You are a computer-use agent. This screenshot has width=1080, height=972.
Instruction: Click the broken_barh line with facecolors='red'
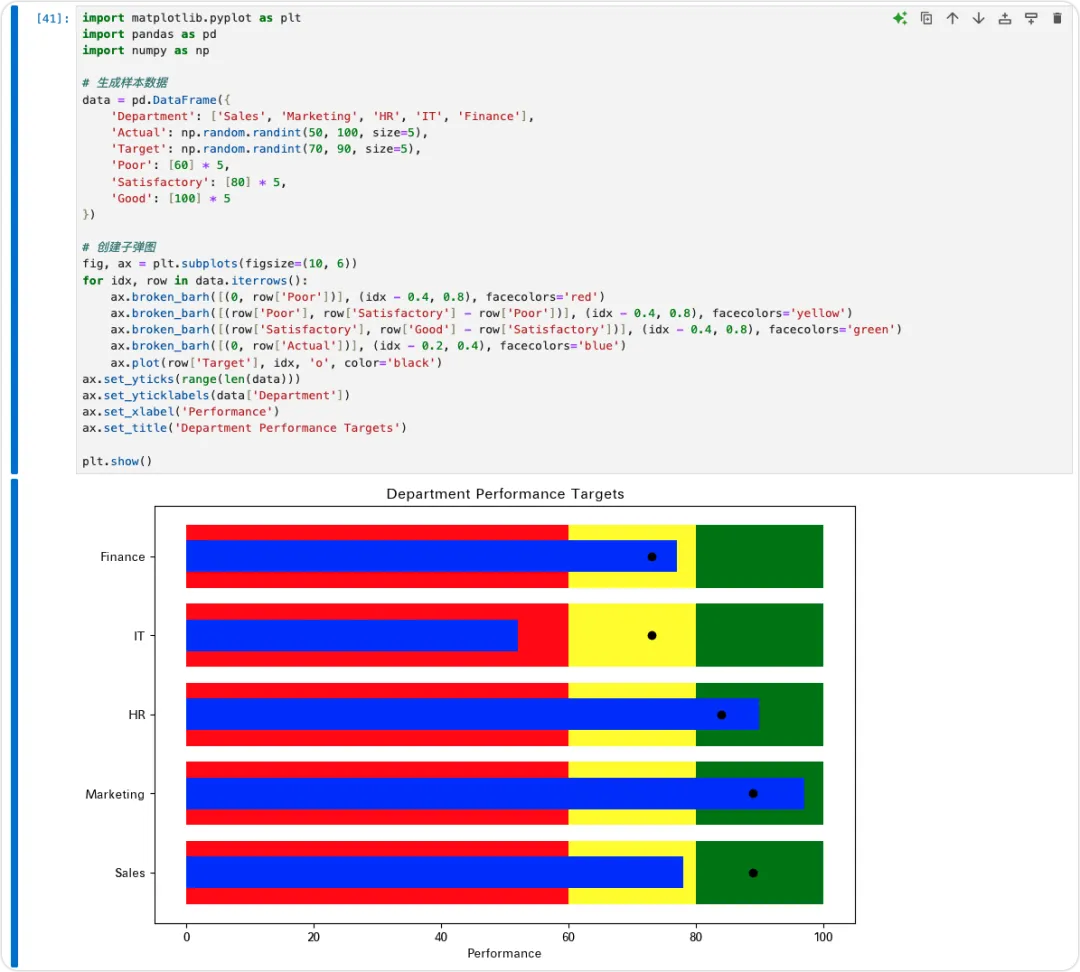tap(357, 297)
